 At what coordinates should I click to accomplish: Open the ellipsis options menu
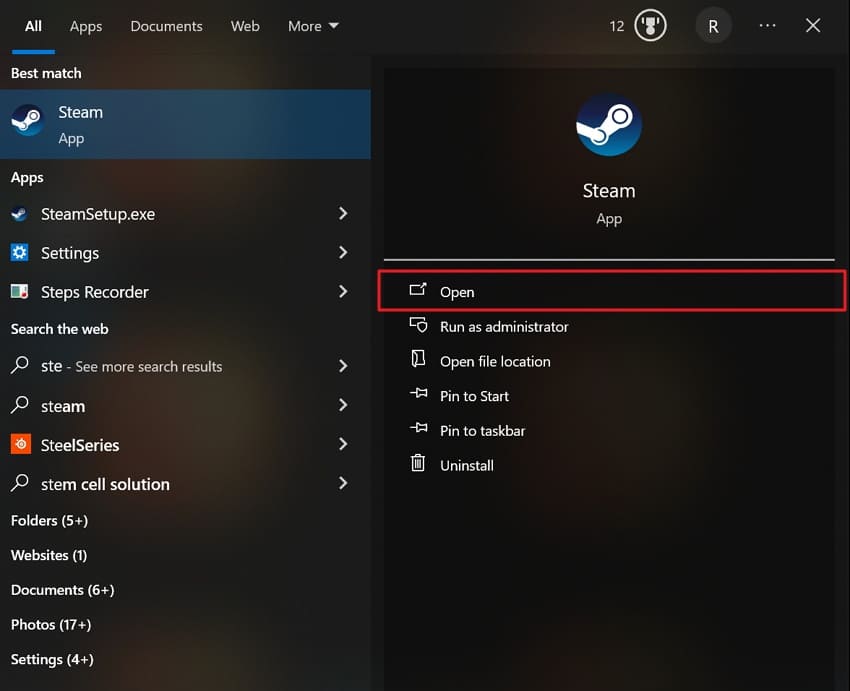click(x=767, y=25)
